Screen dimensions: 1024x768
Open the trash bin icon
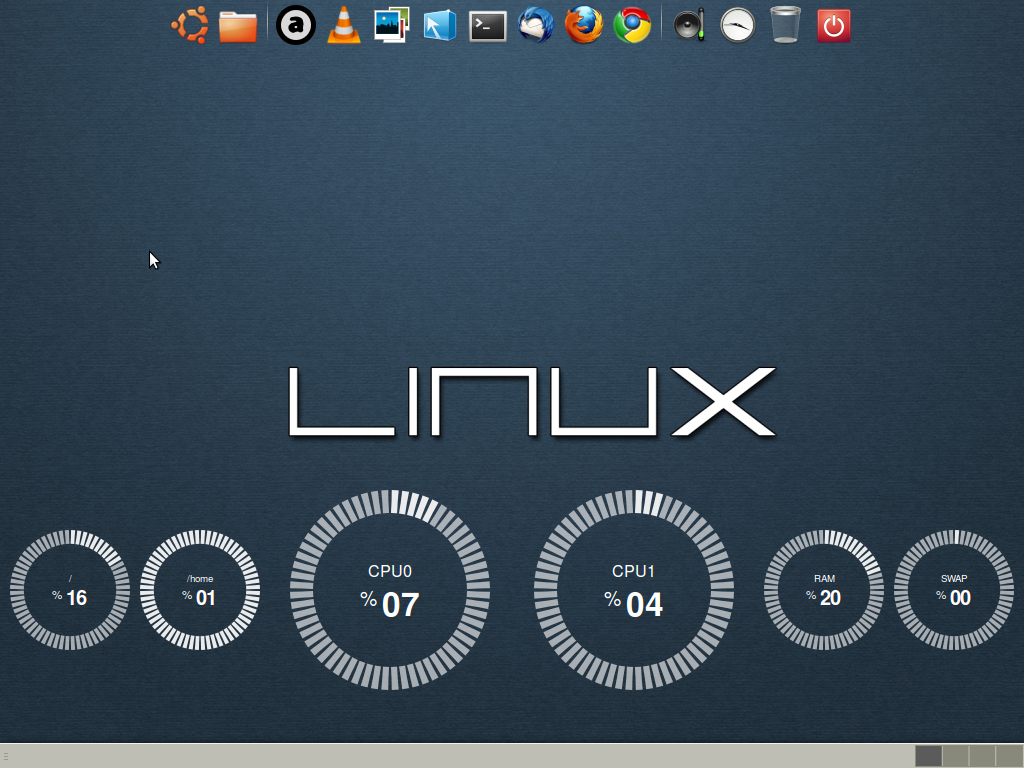[x=786, y=25]
